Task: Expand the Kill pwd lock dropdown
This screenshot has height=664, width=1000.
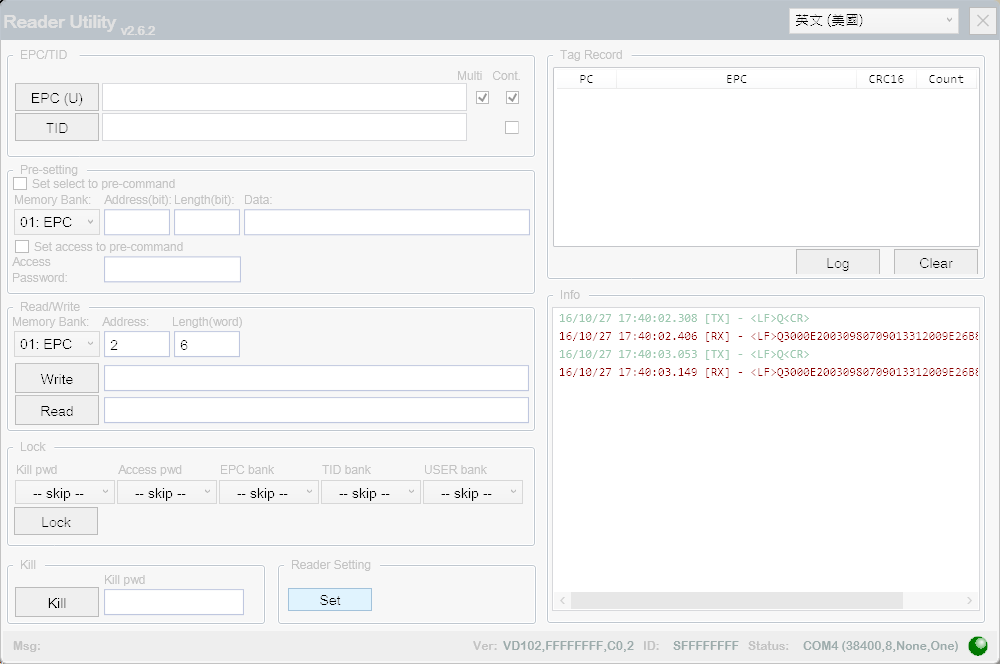Action: 64,493
